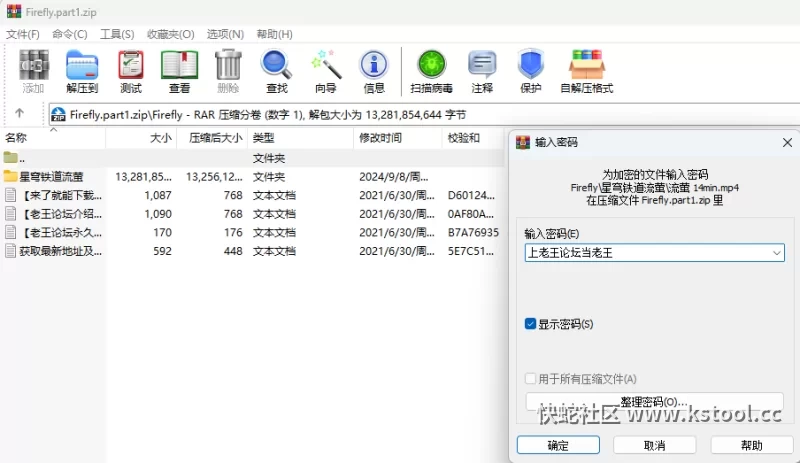Open the 查看 (View) book icon

tap(180, 65)
